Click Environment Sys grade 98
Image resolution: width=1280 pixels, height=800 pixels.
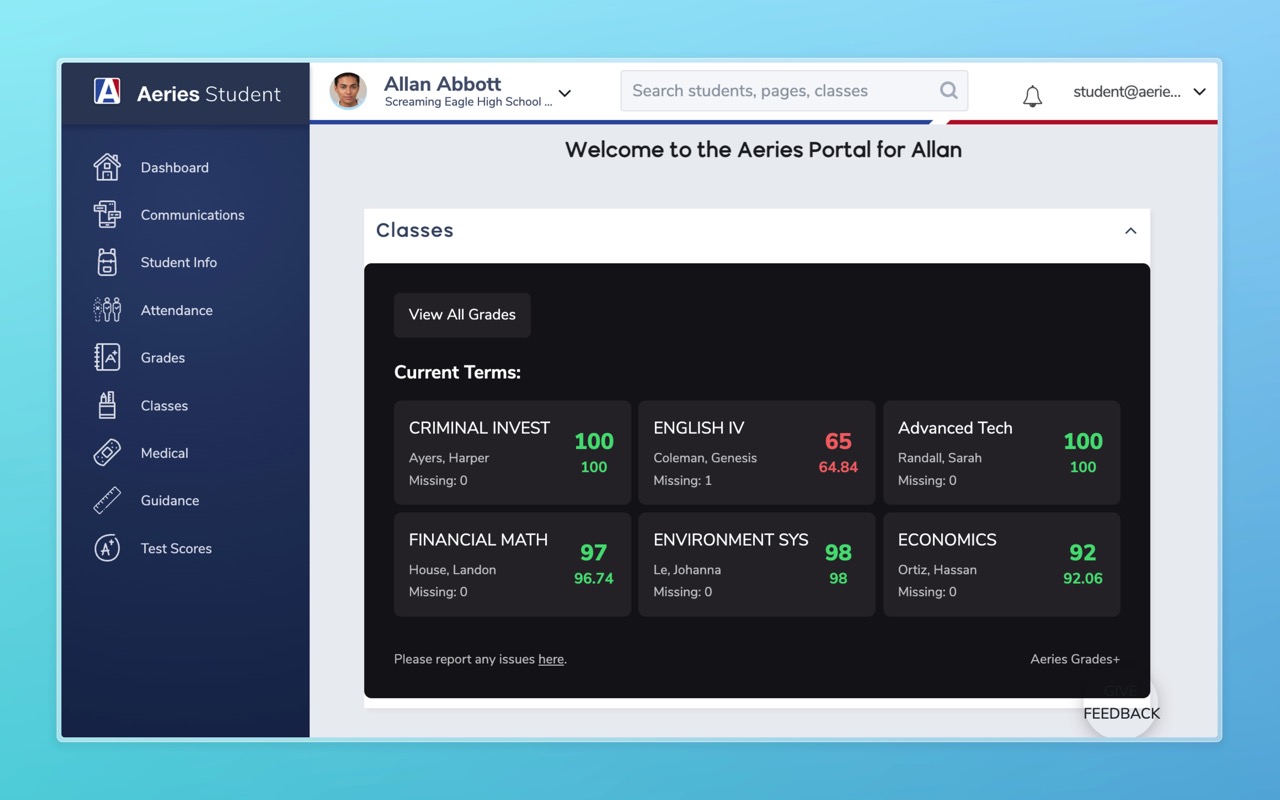click(x=838, y=553)
